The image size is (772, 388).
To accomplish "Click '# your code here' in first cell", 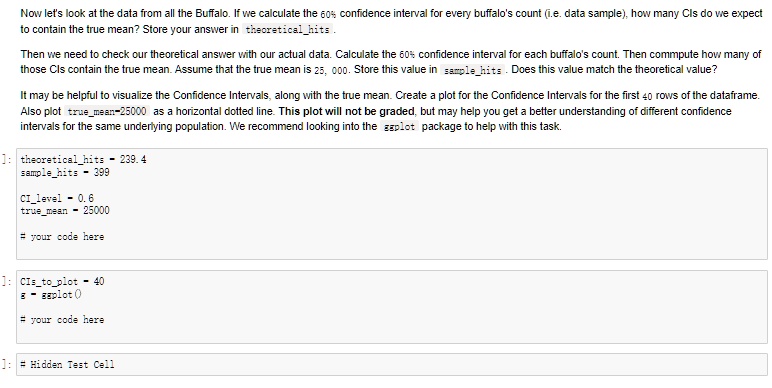I will pyautogui.click(x=62, y=237).
